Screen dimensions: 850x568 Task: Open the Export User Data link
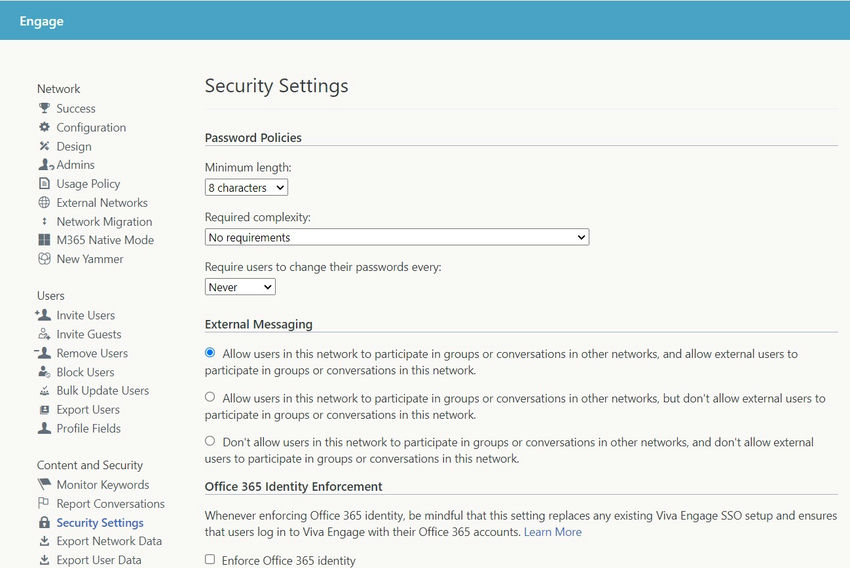(99, 560)
